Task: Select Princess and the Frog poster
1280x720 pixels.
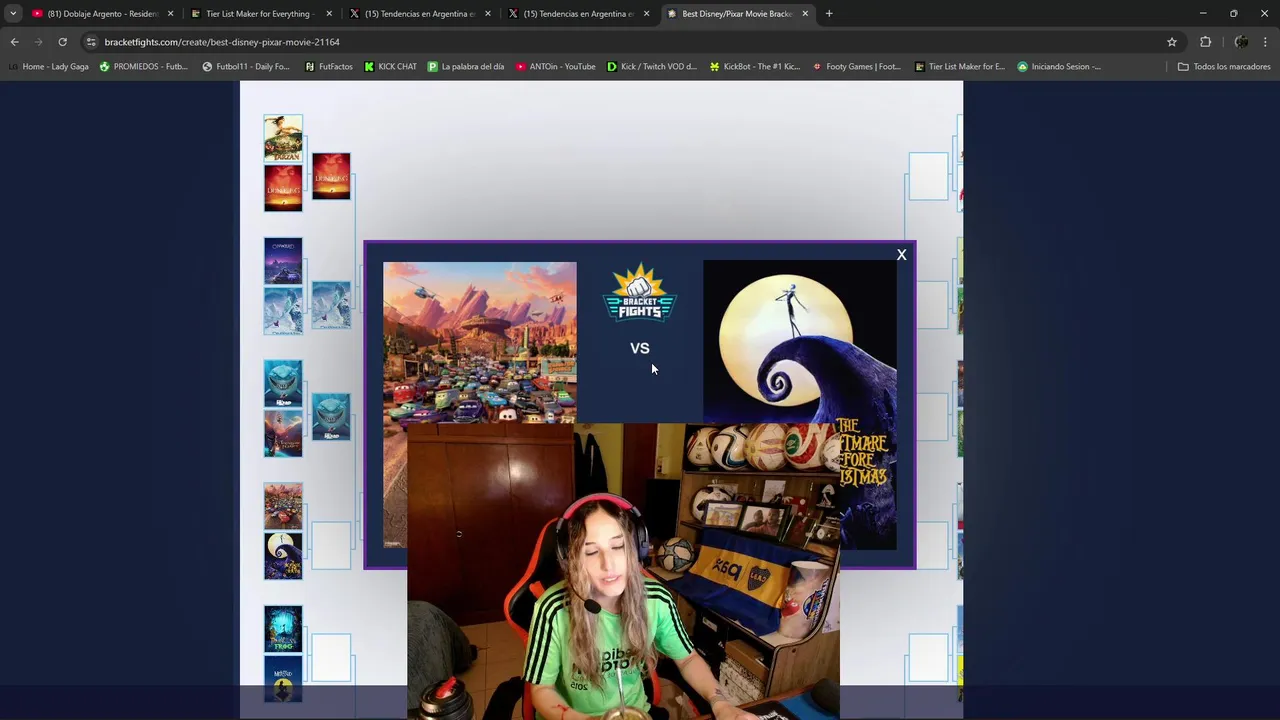Action: tap(283, 629)
